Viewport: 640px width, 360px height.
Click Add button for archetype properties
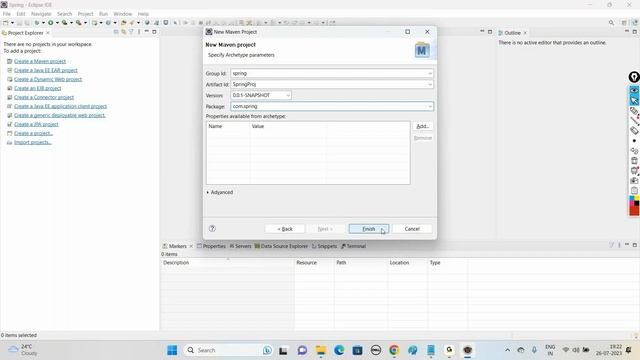point(422,126)
